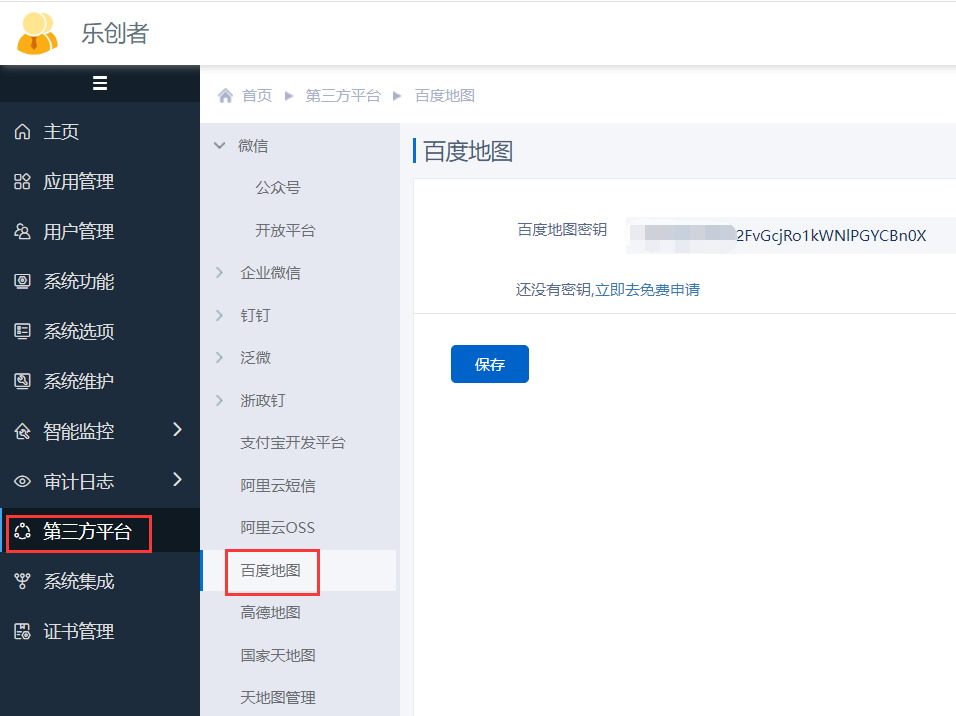Click the blue 保存 button
Screen dimensions: 956x716
(489, 365)
